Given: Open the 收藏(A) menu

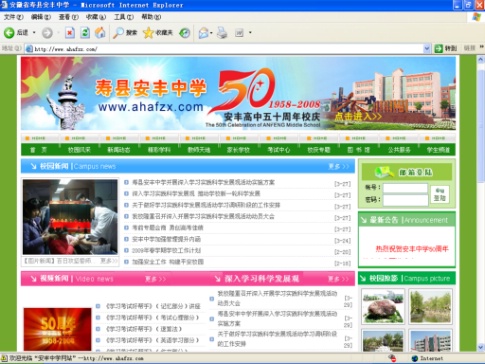Looking at the screenshot, I should [96, 17].
